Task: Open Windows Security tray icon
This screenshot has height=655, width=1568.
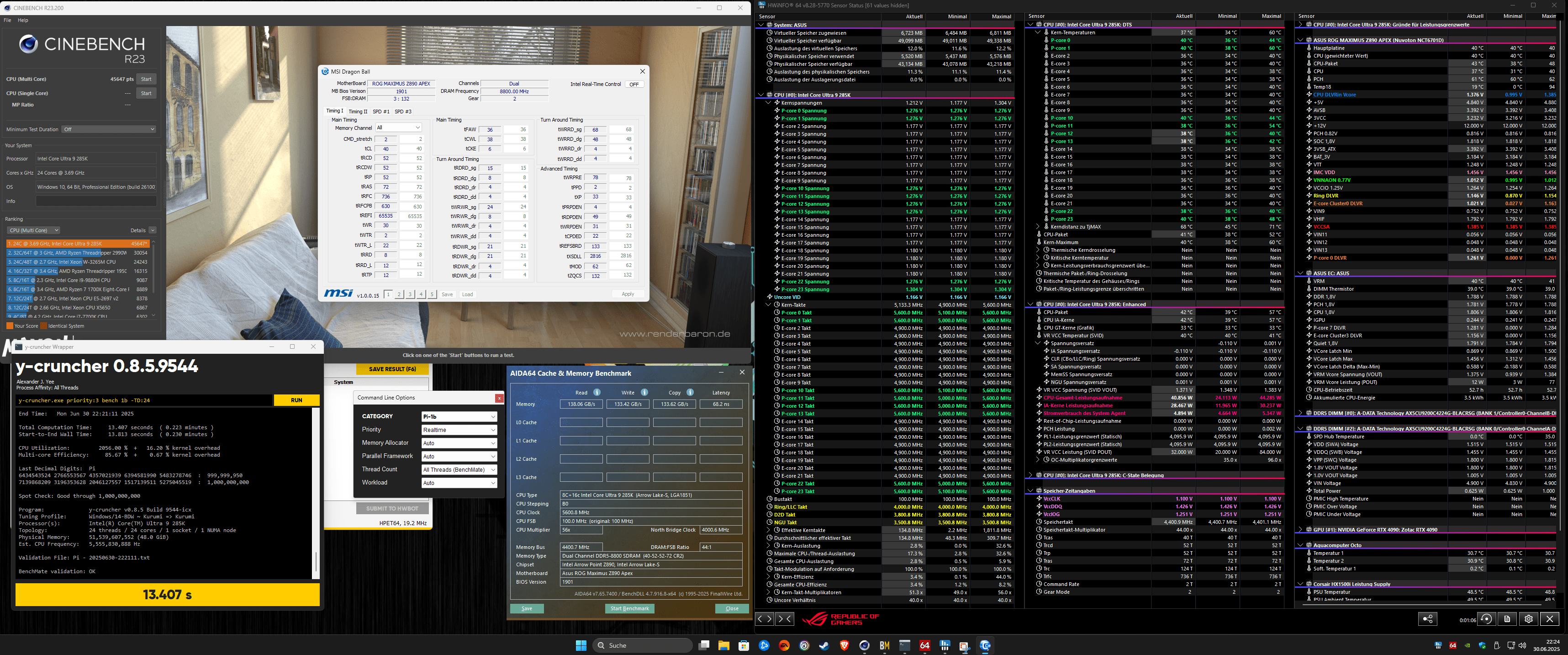Action: [x=1482, y=645]
